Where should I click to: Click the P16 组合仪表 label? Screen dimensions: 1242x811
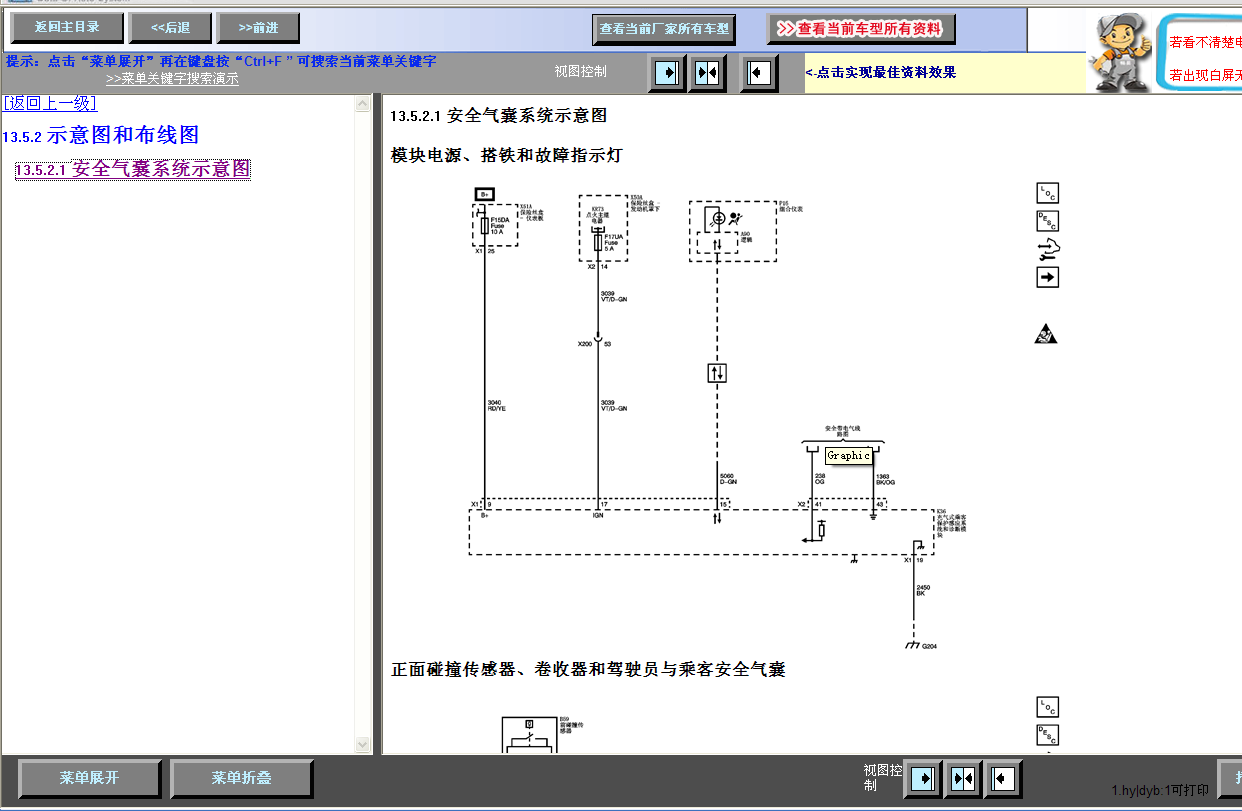(791, 206)
